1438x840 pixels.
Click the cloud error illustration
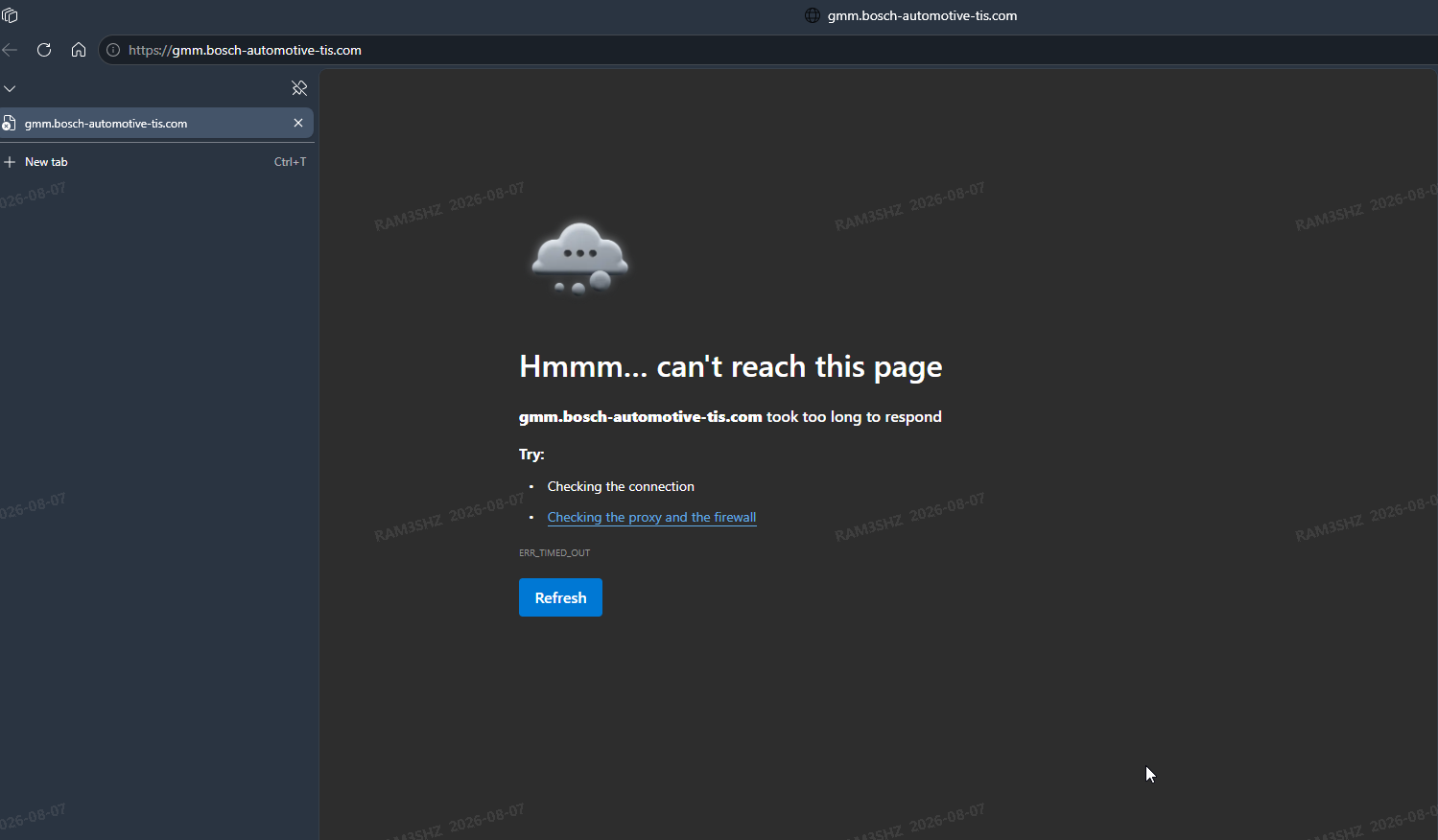click(x=579, y=258)
